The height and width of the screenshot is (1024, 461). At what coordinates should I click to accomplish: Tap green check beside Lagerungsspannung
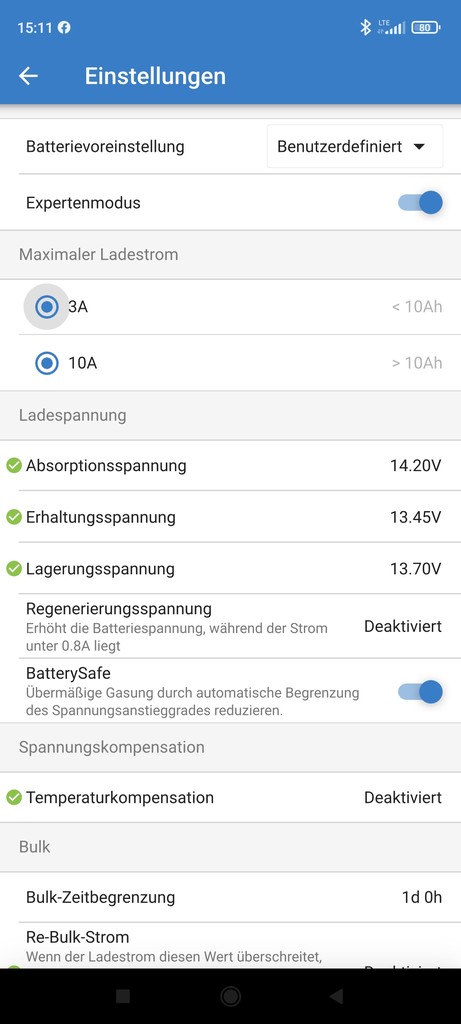pyautogui.click(x=14, y=569)
